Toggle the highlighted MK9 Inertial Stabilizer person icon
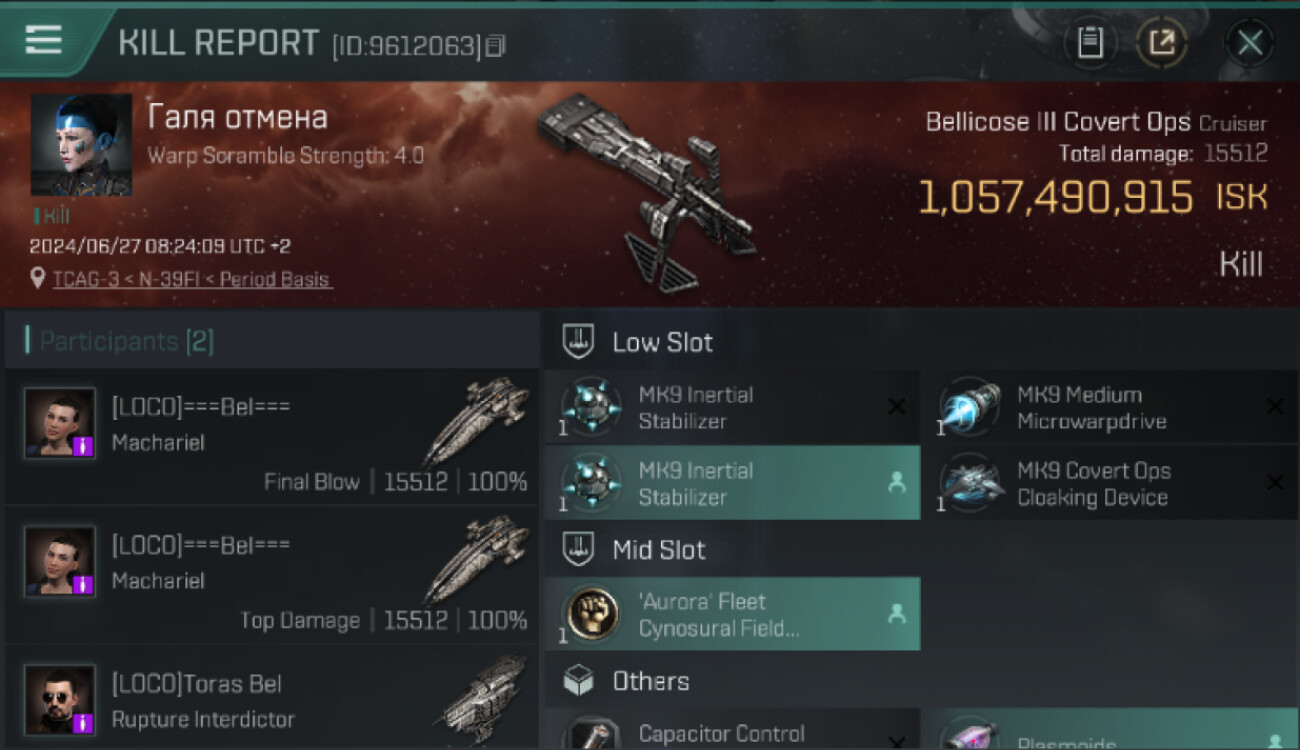This screenshot has height=750, width=1300. 896,482
